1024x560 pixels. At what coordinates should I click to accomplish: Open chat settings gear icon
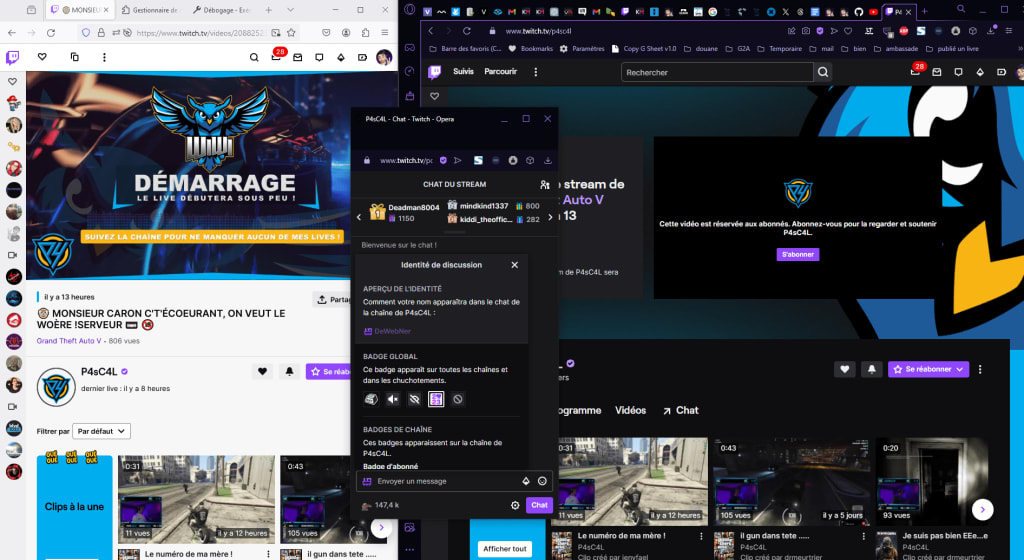coord(515,505)
